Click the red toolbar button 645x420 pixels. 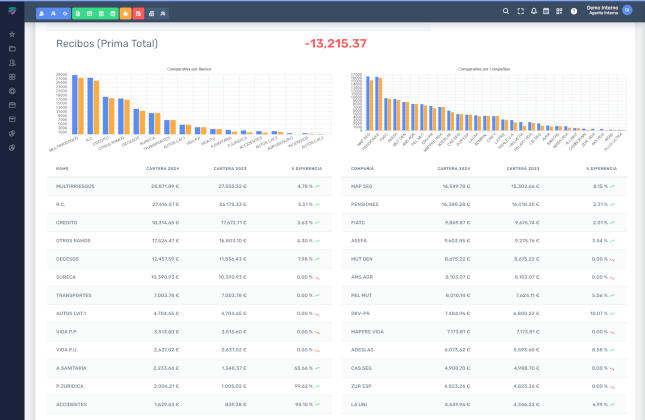tap(138, 11)
